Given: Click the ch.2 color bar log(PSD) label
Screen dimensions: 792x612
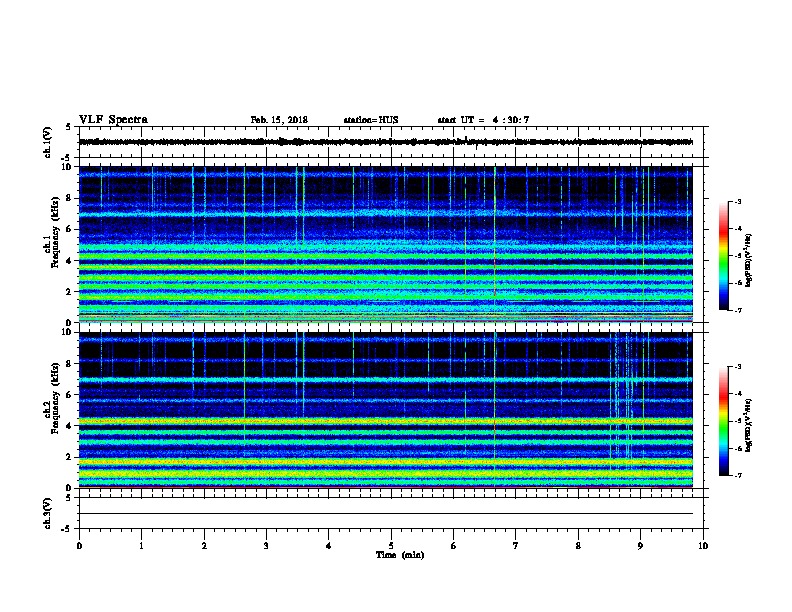Looking at the screenshot, I should click(749, 425).
